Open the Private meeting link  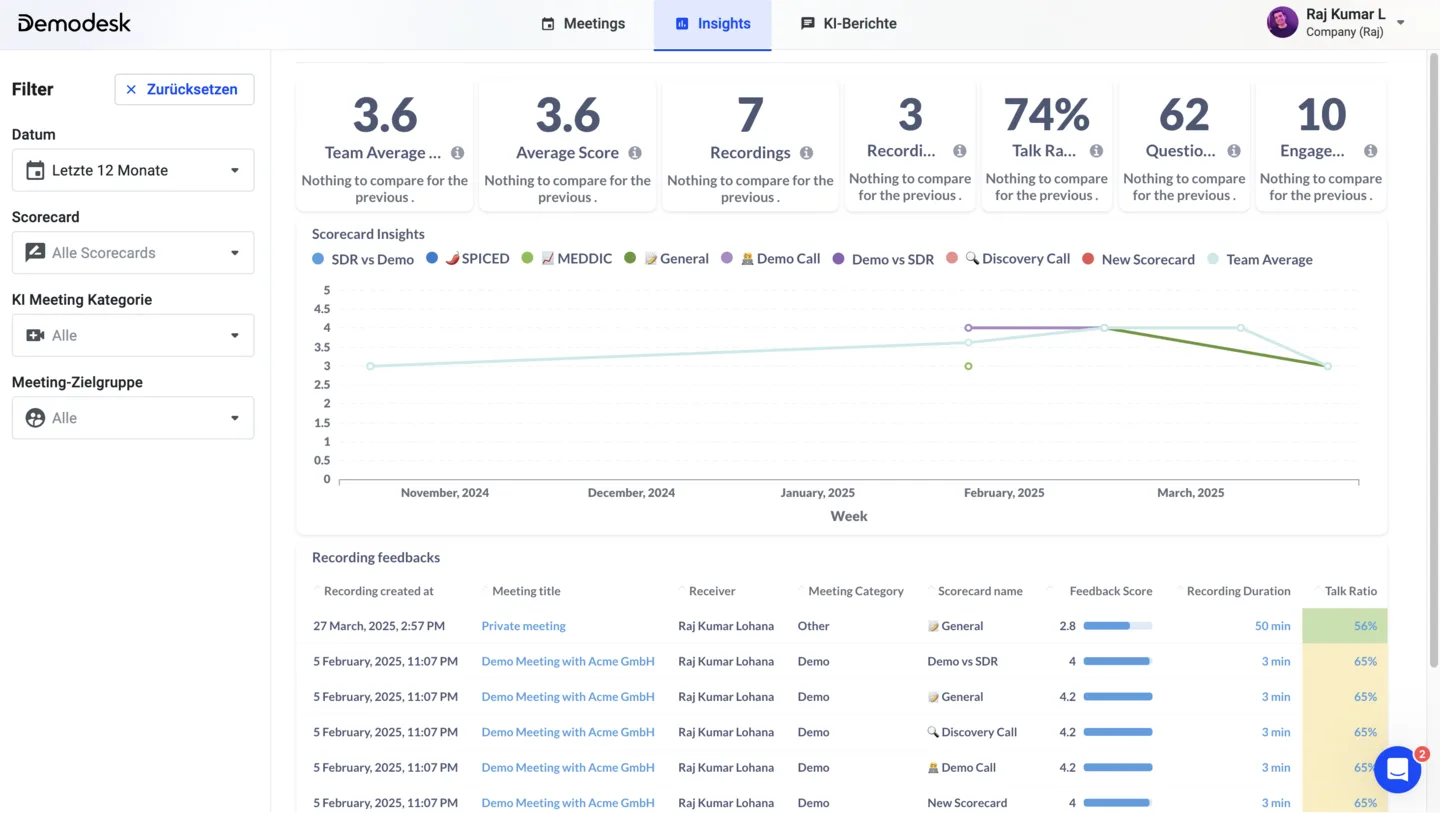click(523, 626)
